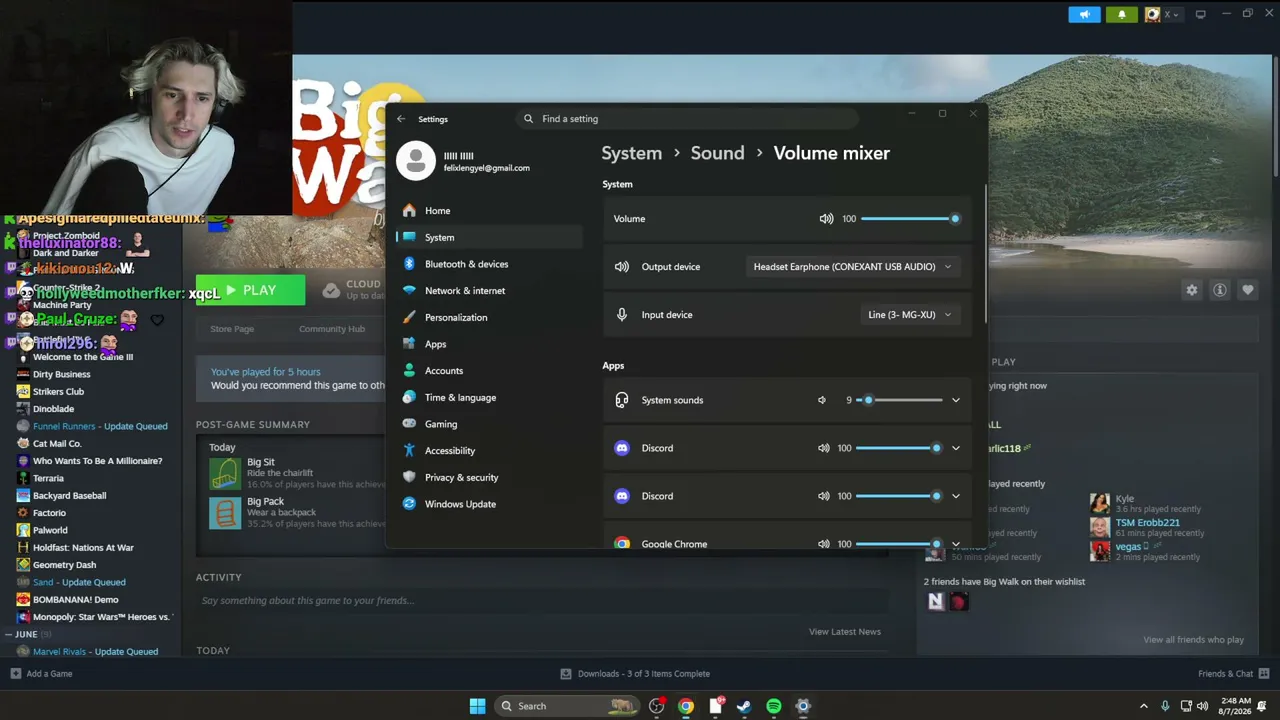Mute the system Volume speaker icon
The width and height of the screenshot is (1280, 720).
[826, 219]
